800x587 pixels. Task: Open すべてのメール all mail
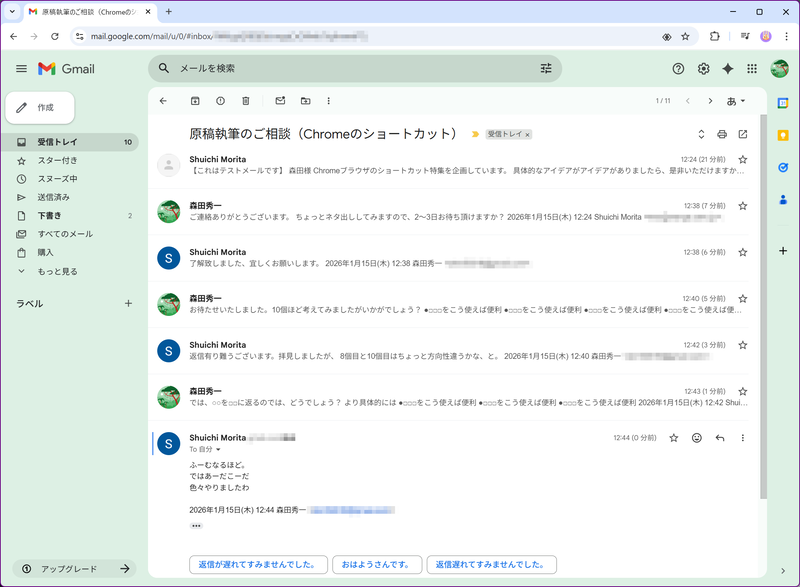[70, 234]
